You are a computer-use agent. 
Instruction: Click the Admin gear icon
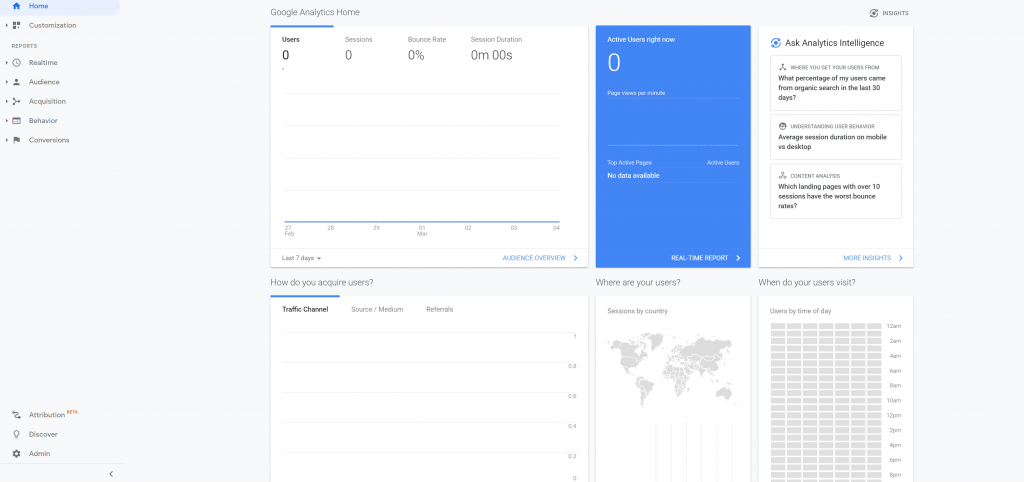coord(16,453)
